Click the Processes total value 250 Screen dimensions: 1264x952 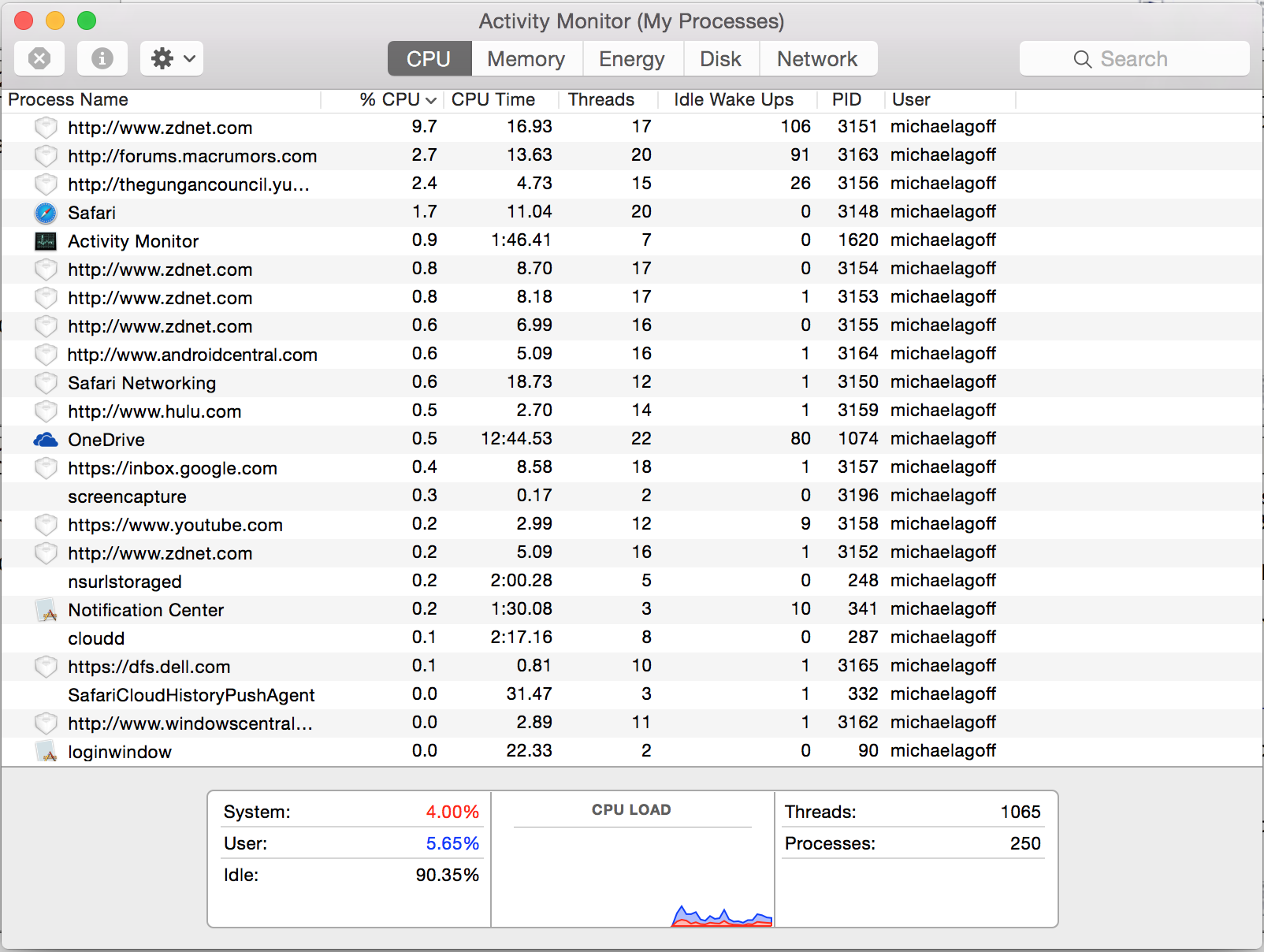pos(1025,843)
